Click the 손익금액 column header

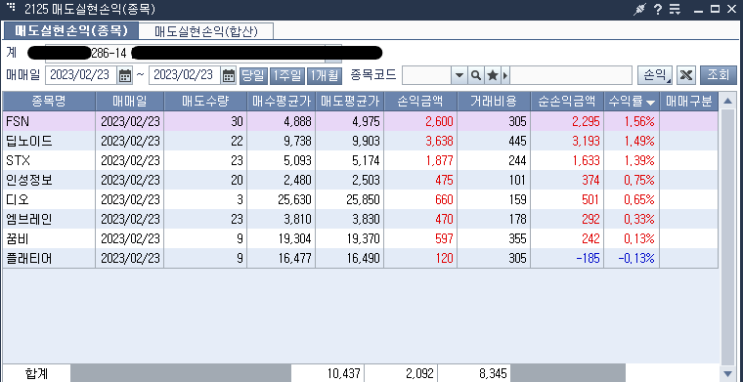click(x=420, y=101)
